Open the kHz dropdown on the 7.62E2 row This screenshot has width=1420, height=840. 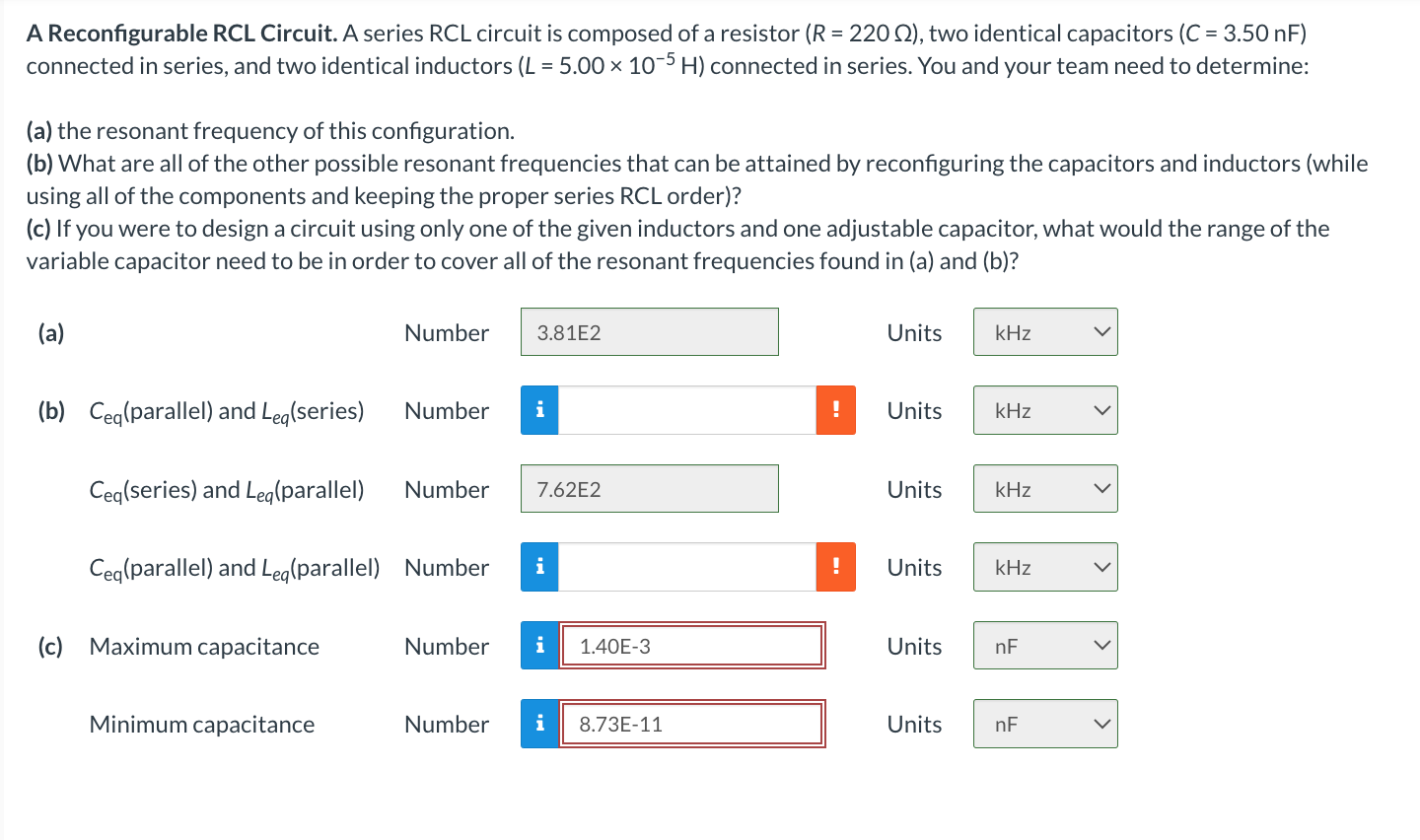tap(1044, 488)
